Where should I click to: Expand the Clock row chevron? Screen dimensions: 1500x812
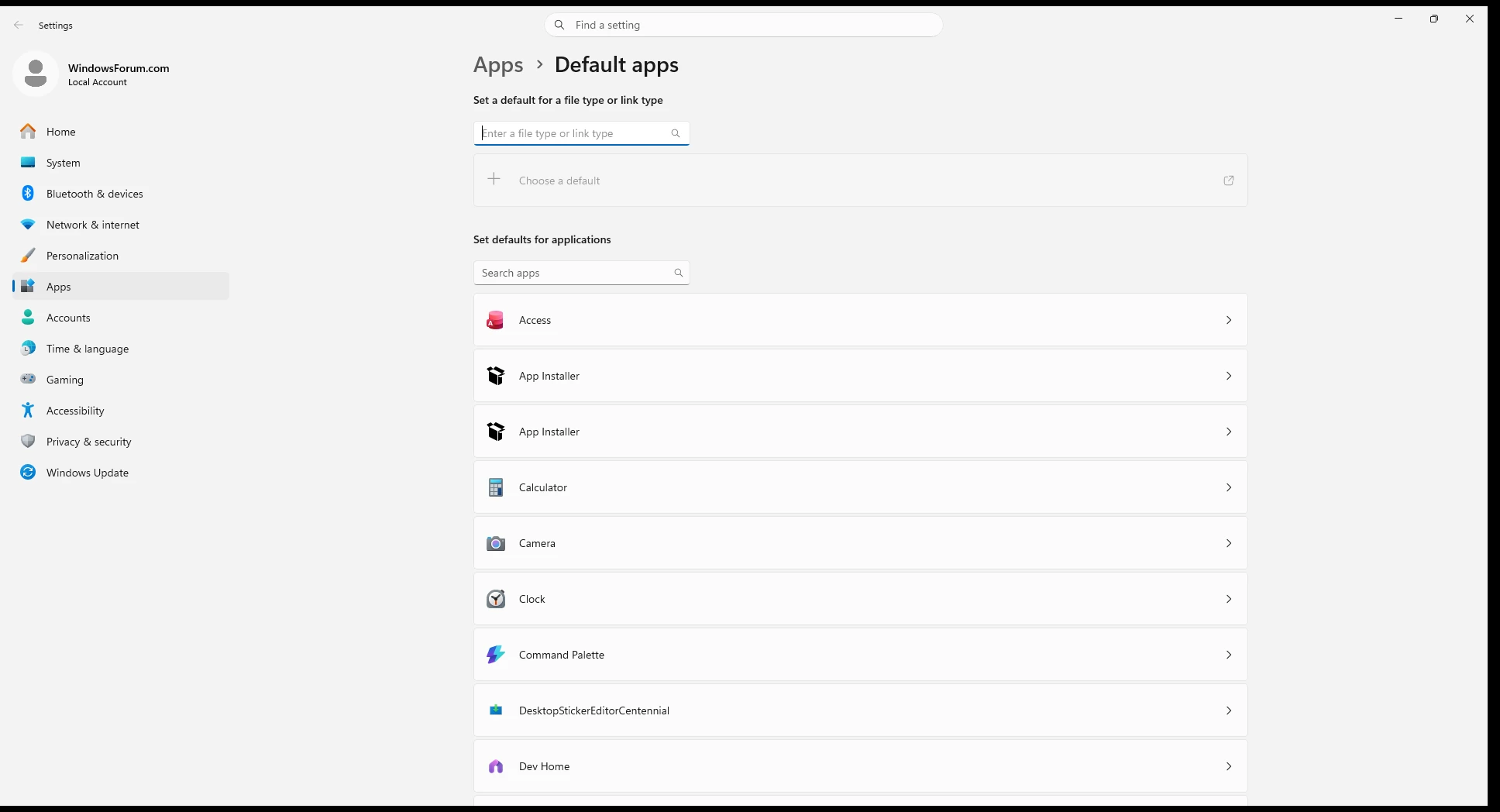click(1229, 599)
